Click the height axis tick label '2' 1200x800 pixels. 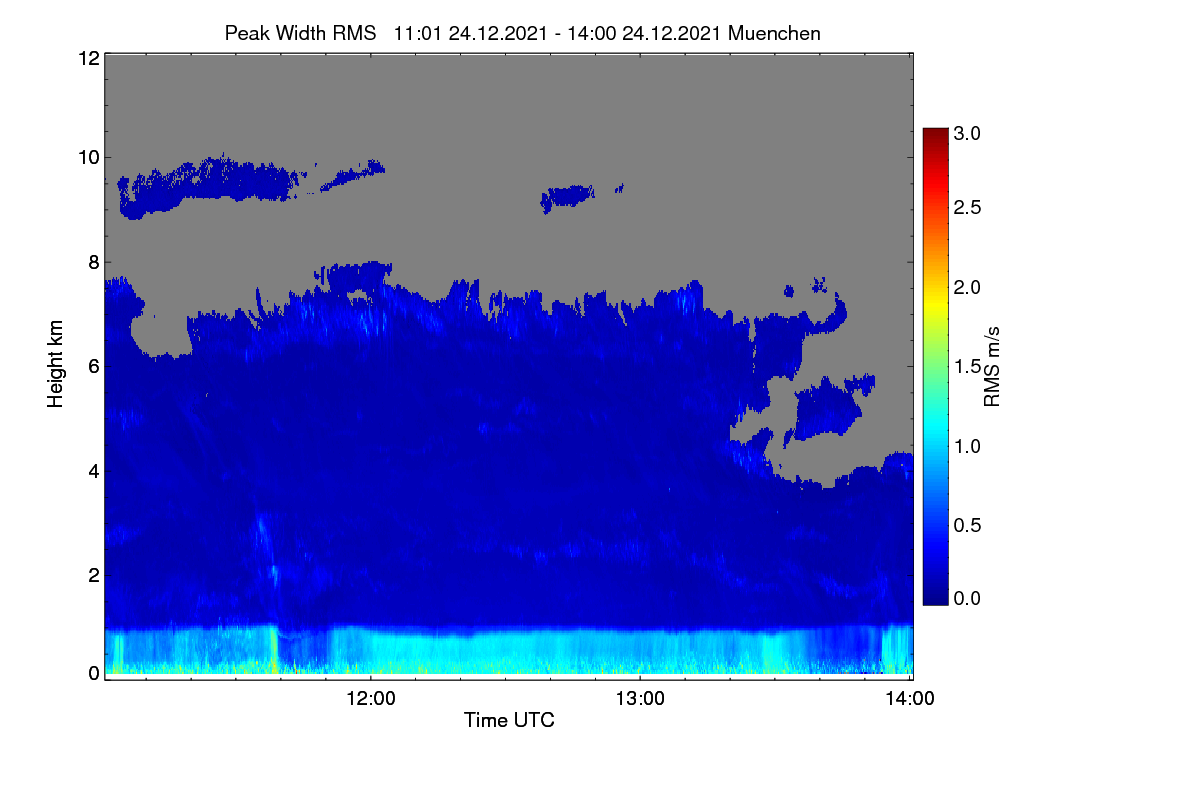pos(93,574)
